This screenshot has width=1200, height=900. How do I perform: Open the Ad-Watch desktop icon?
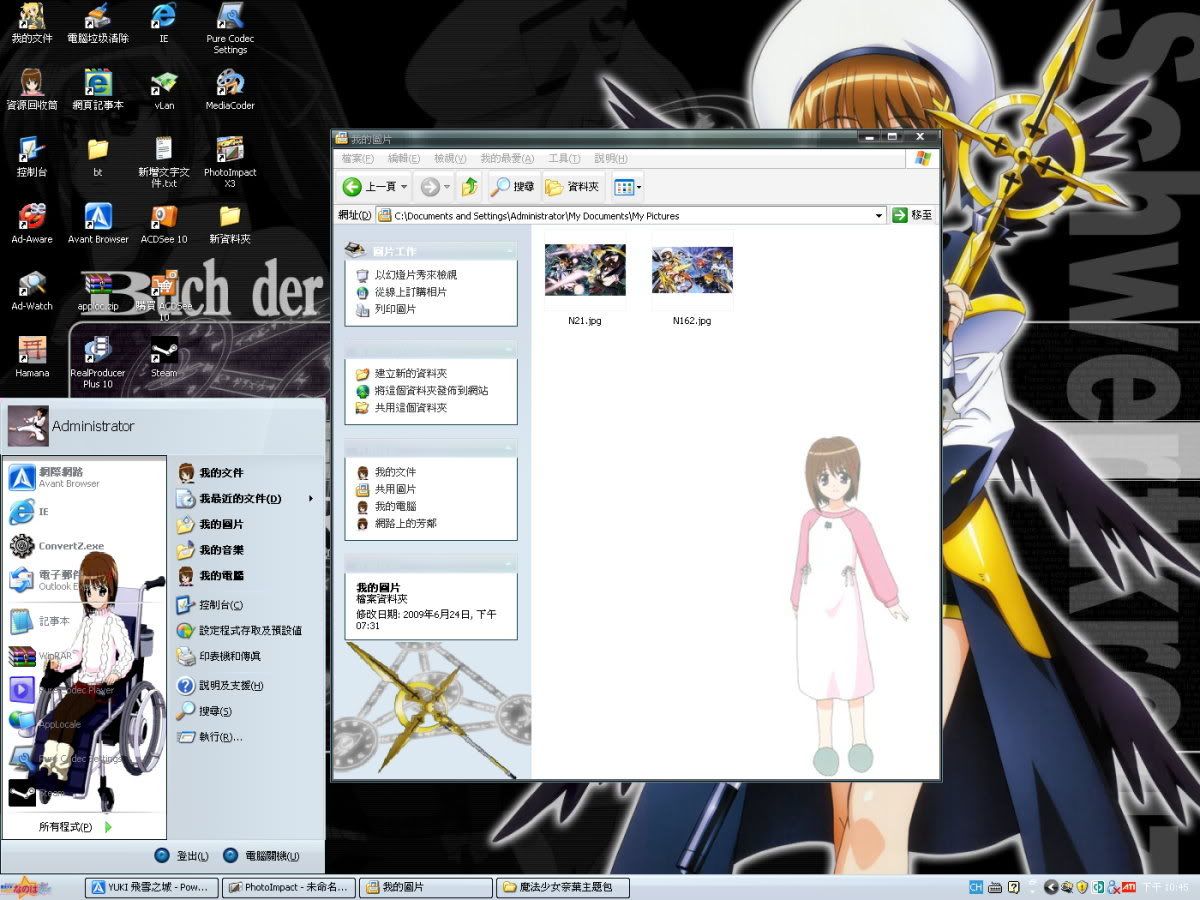click(32, 290)
